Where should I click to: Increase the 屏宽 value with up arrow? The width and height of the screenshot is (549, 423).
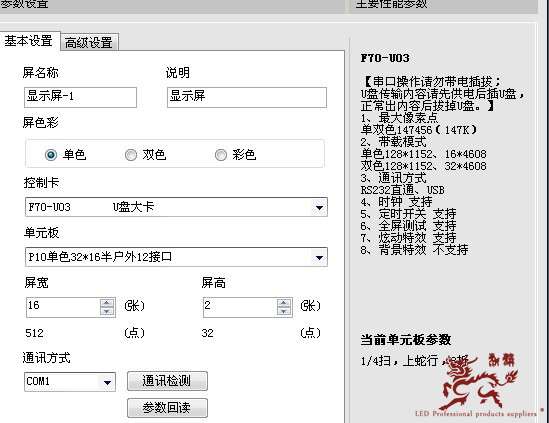[107, 303]
